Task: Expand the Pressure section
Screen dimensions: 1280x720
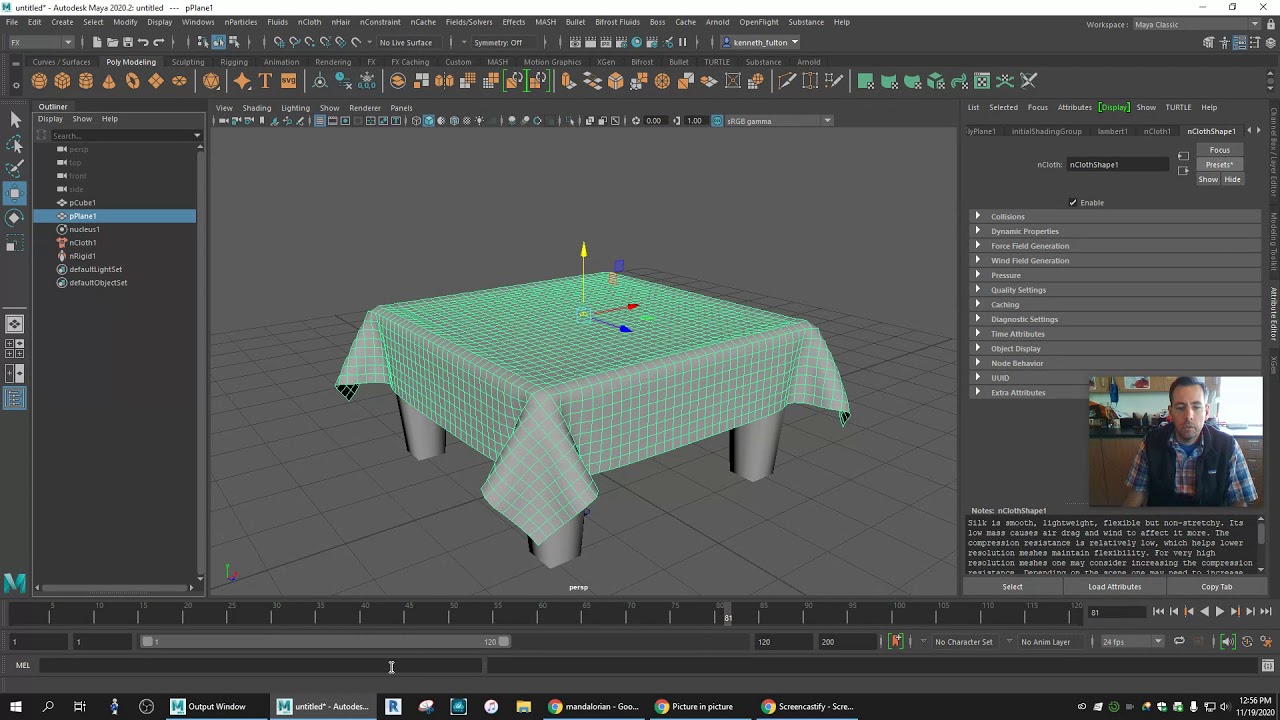Action: [1116, 275]
